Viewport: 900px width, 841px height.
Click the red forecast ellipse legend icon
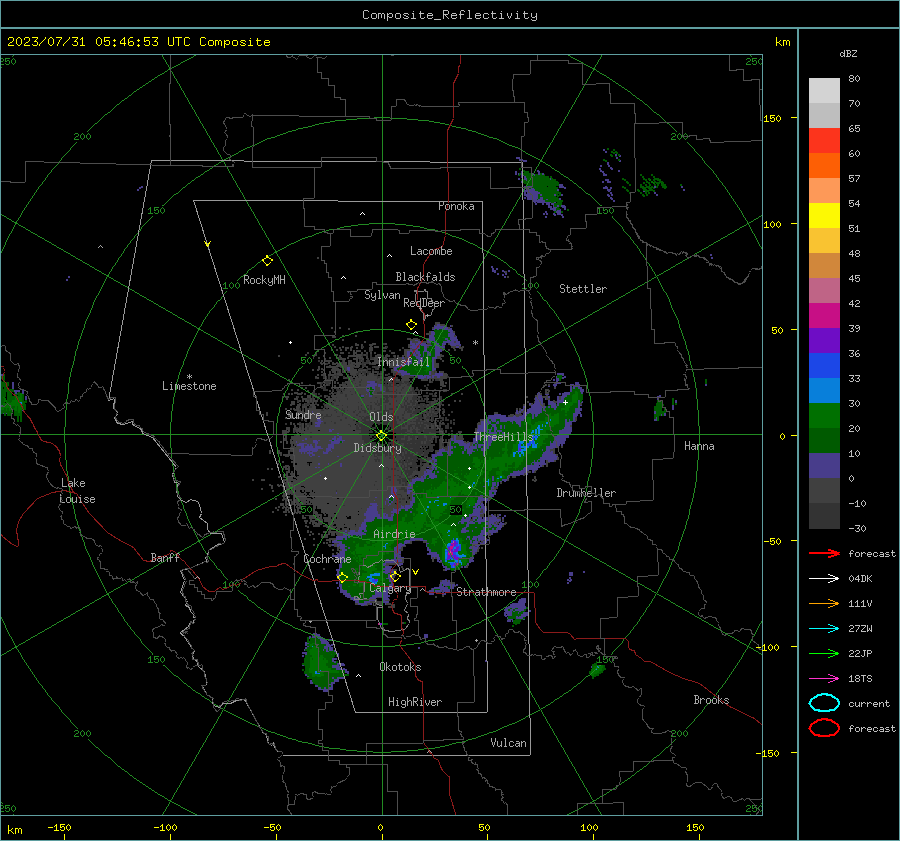(824, 728)
